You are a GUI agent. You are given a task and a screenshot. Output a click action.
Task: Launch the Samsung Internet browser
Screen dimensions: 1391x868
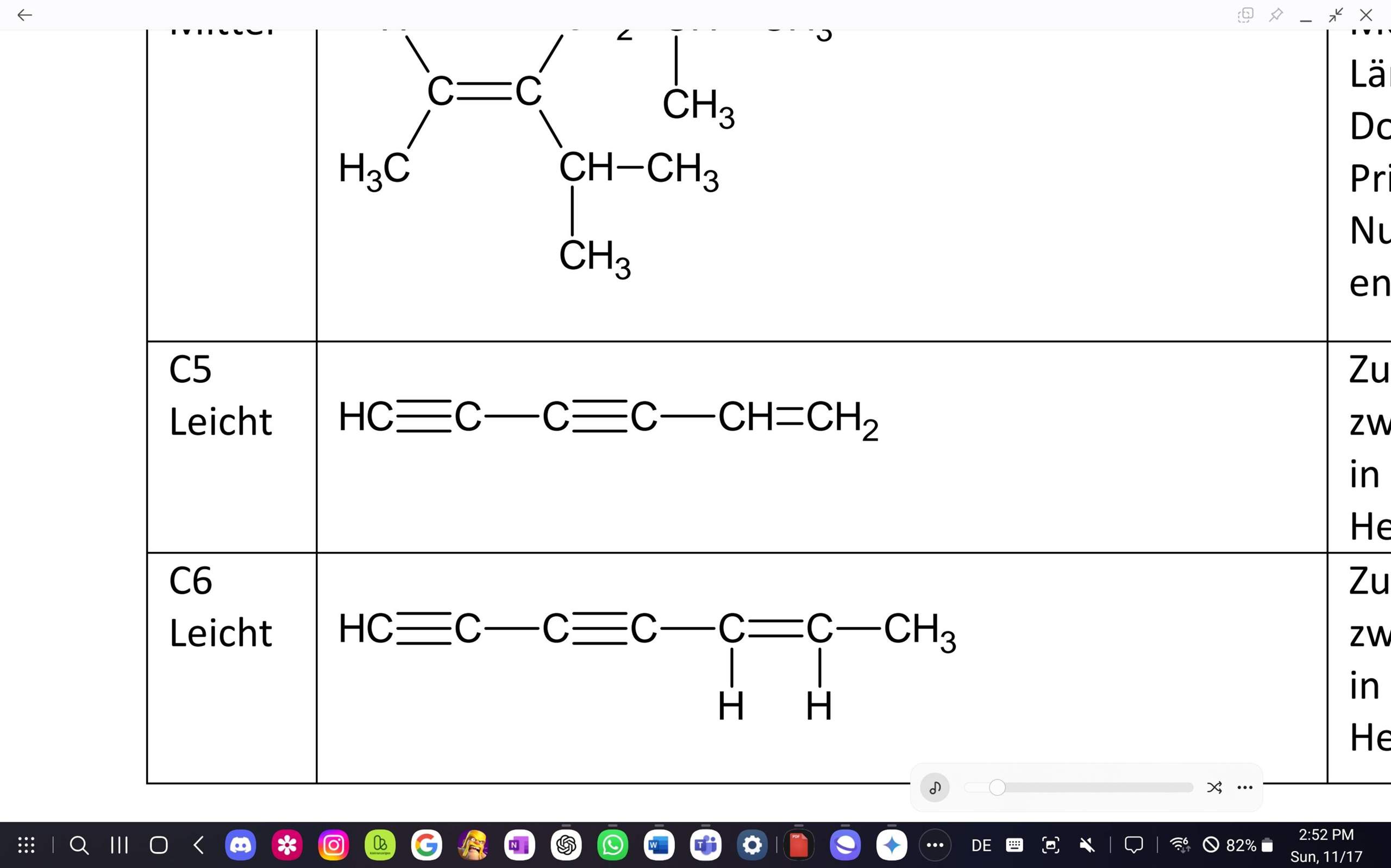tap(845, 845)
